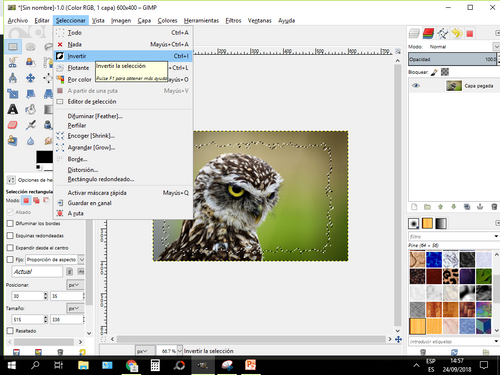The width and height of the screenshot is (500, 375).
Task: Select the Bucket Fill tool
Action: click(x=31, y=109)
